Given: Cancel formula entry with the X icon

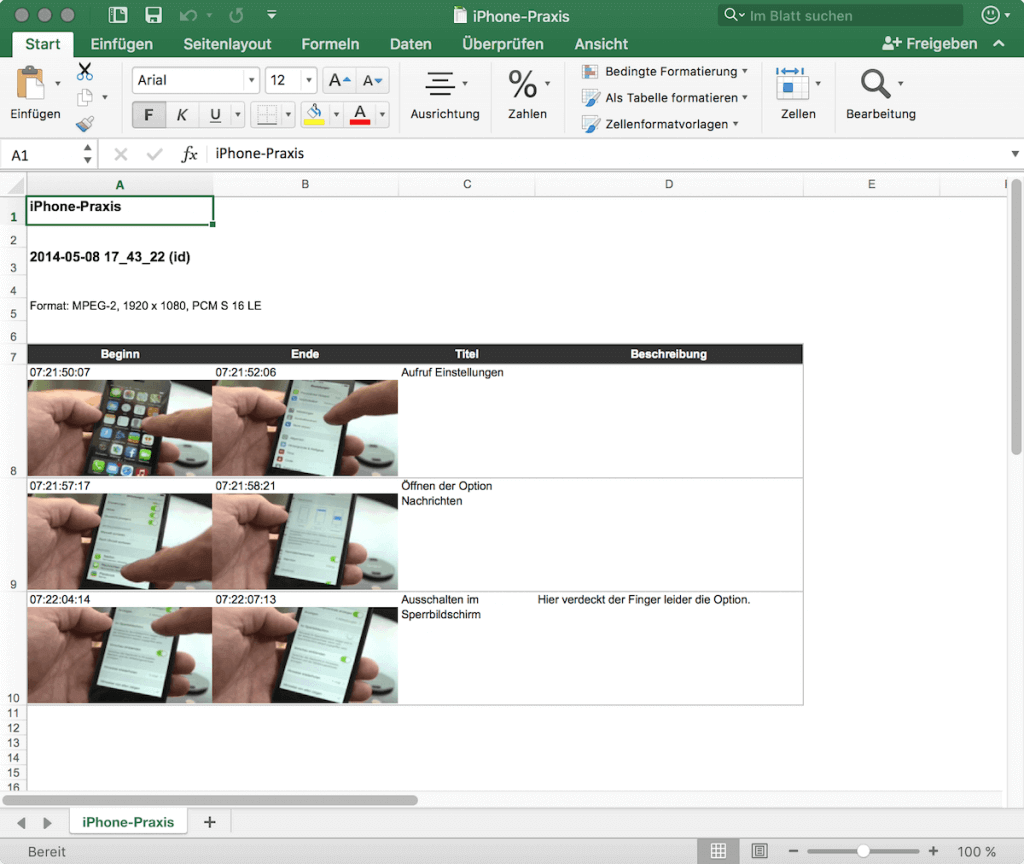Looking at the screenshot, I should coord(121,154).
